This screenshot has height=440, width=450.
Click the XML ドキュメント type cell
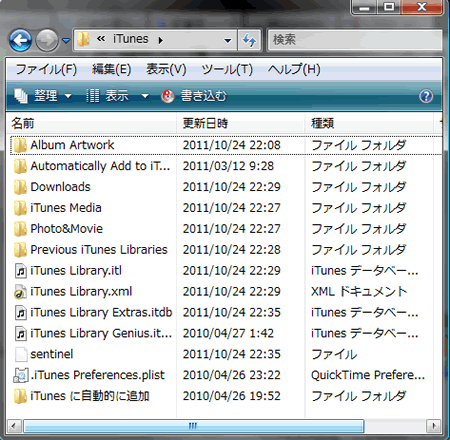pos(359,292)
